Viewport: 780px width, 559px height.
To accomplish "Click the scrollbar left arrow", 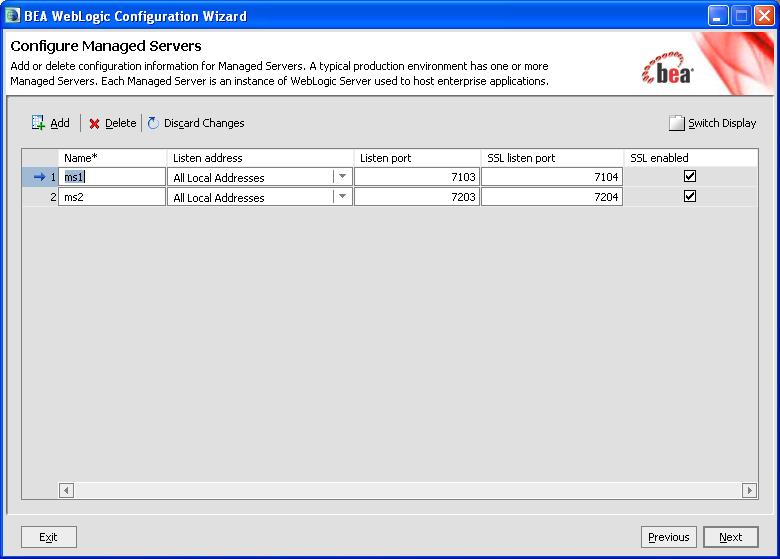I will click(66, 490).
